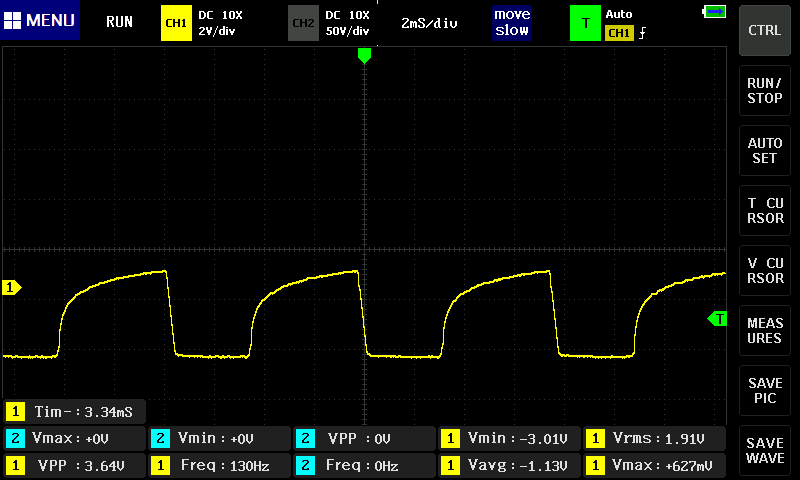Screen dimensions: 800x480
Task: Toggle the move slow speed setting
Action: (511, 22)
